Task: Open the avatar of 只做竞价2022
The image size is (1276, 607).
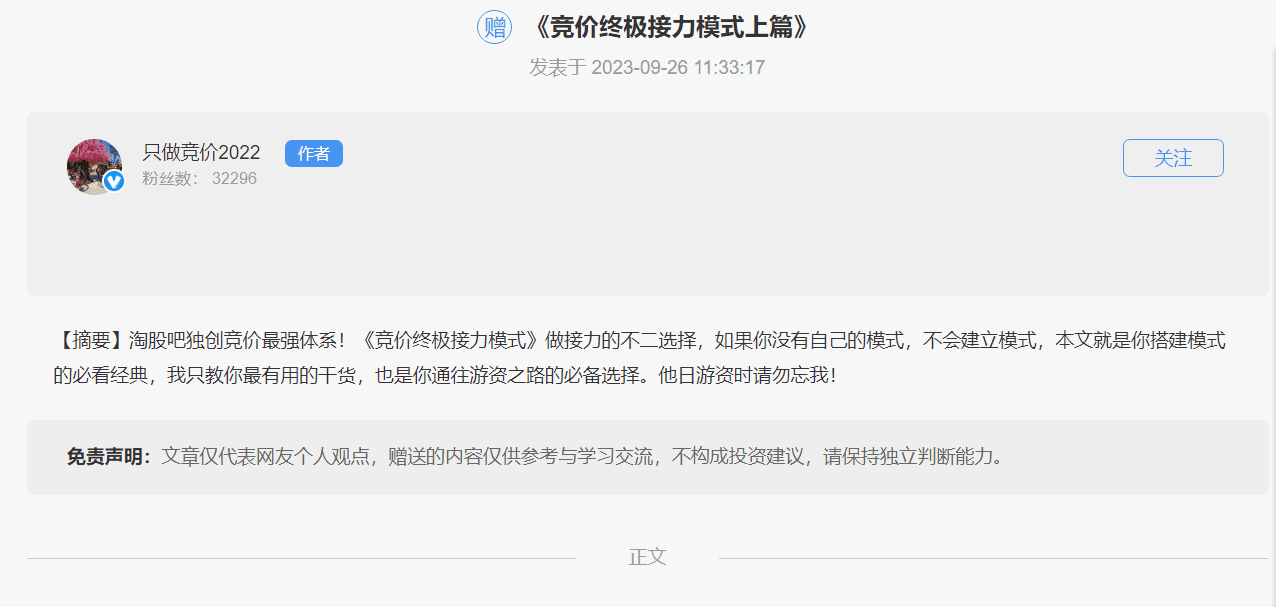Action: click(x=94, y=166)
